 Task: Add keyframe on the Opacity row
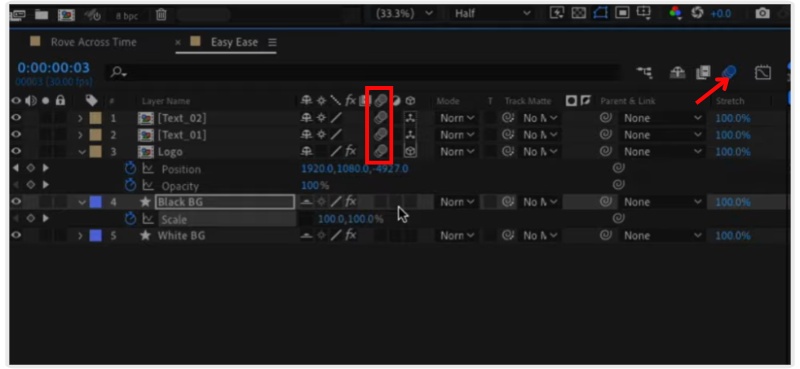(x=31, y=186)
